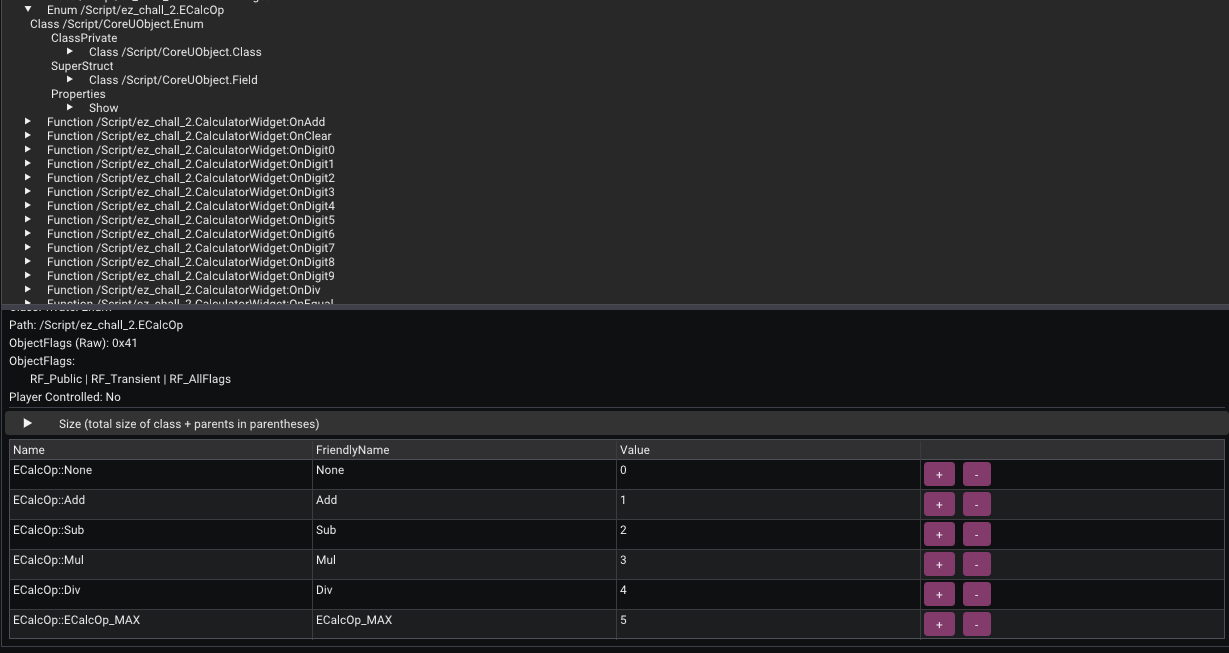This screenshot has width=1229, height=653.
Task: Select CalculatorWidget:OnDiv function in tree
Action: [x=183, y=290]
